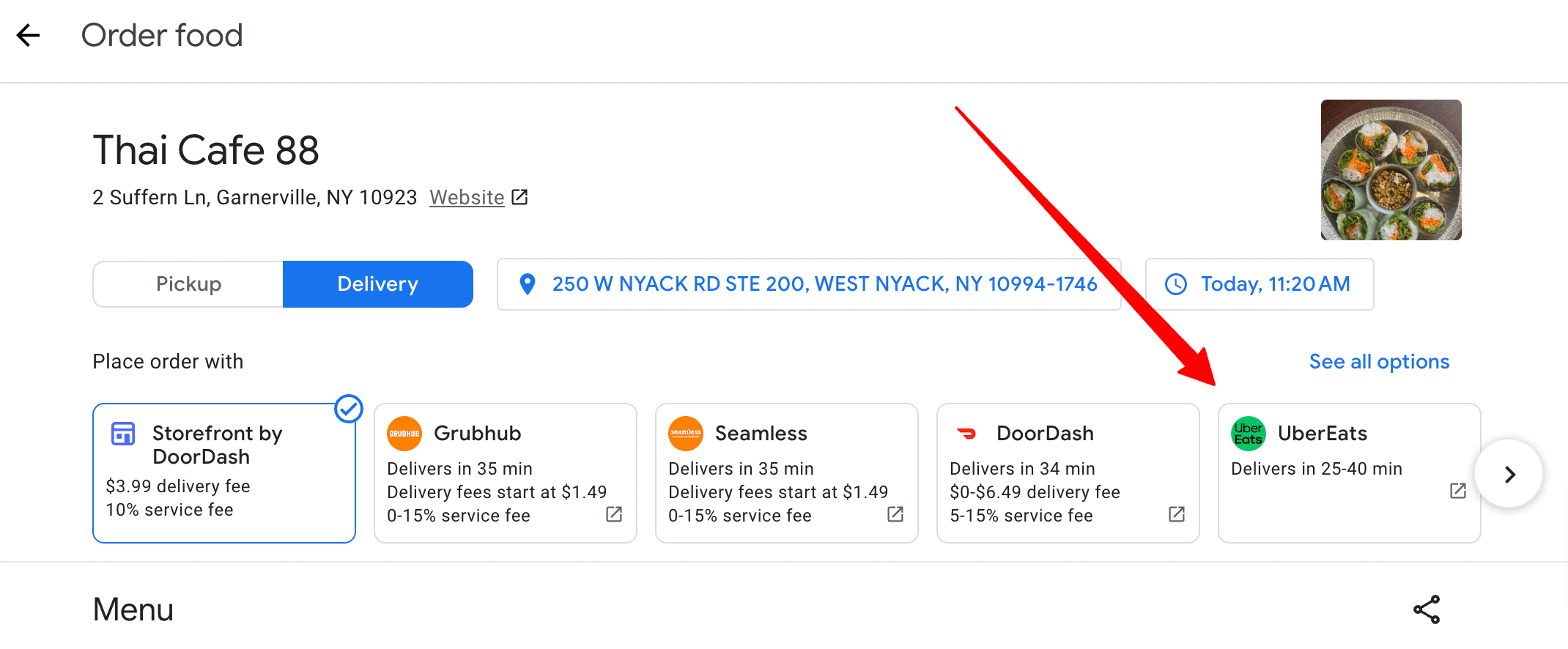
Task: Select the Delivery tab
Action: 377,283
